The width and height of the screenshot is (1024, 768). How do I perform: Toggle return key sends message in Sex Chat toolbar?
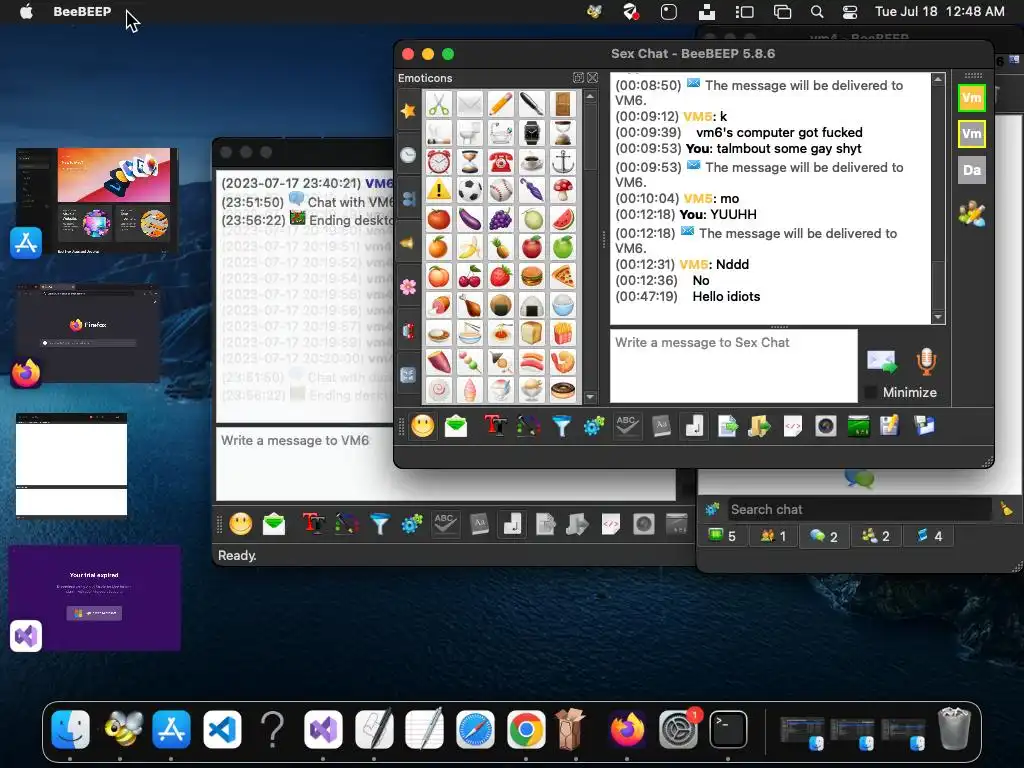pos(694,426)
